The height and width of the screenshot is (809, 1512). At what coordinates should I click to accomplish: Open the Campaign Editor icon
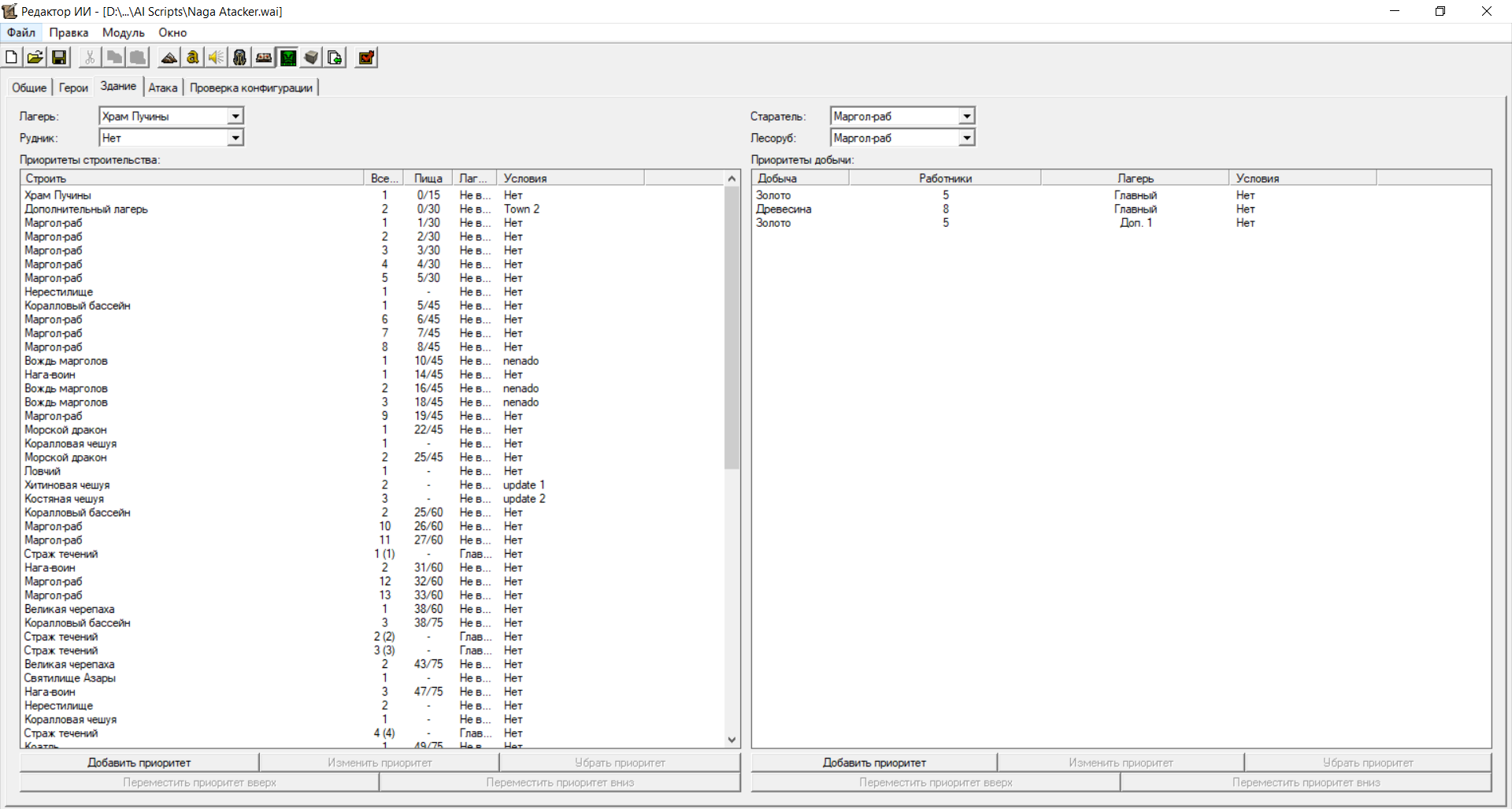pyautogui.click(x=264, y=58)
